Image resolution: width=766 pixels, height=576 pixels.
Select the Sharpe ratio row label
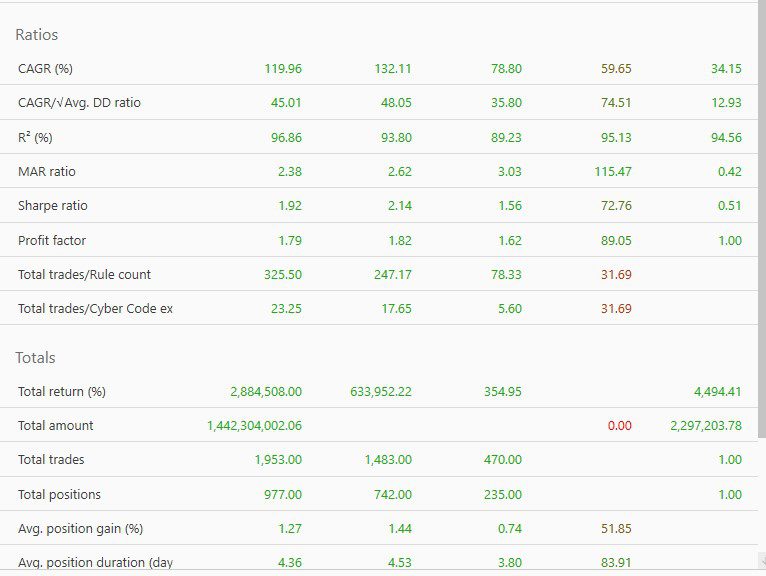(53, 206)
